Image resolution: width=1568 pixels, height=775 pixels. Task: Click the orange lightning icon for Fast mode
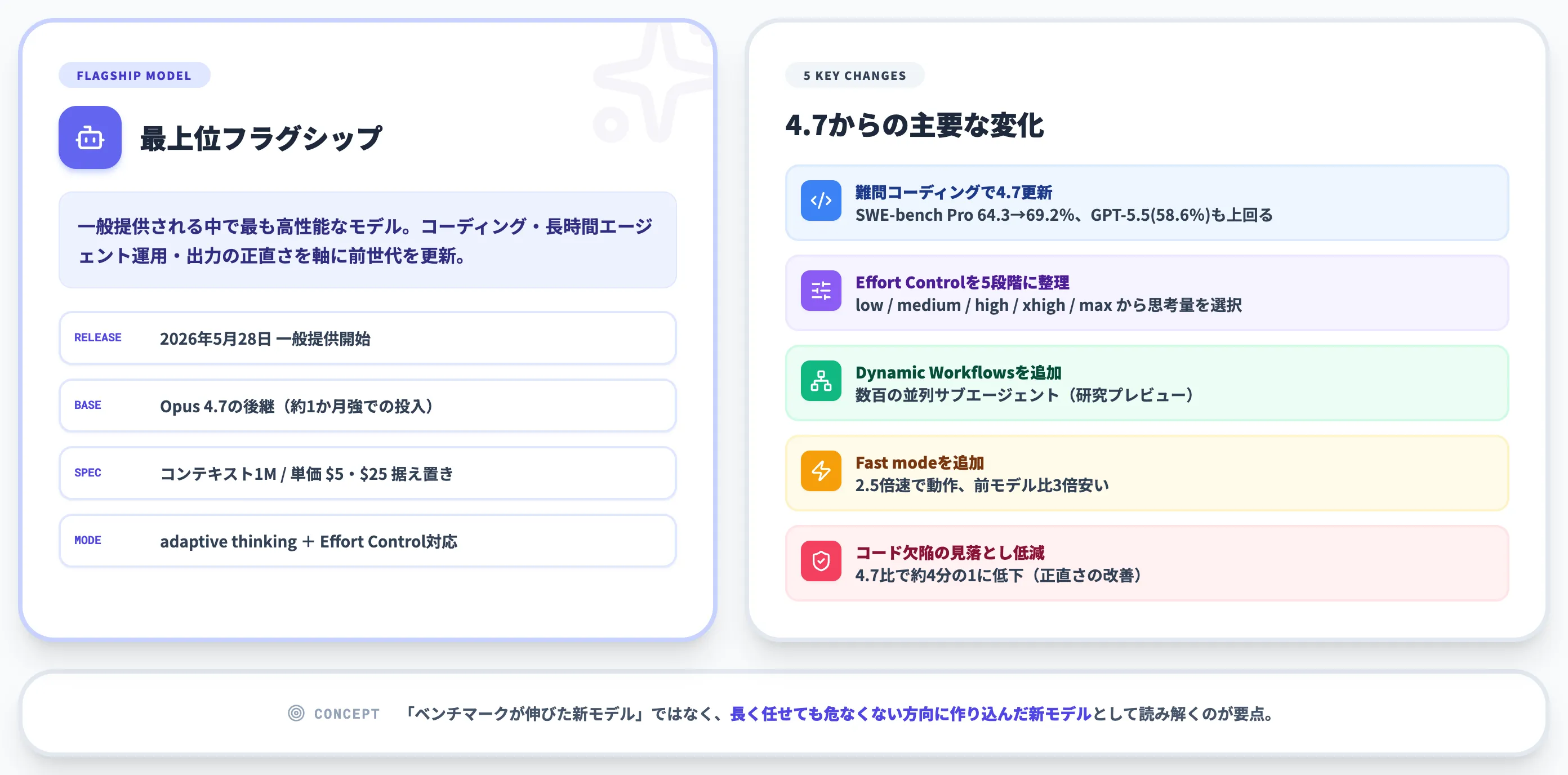pyautogui.click(x=821, y=471)
